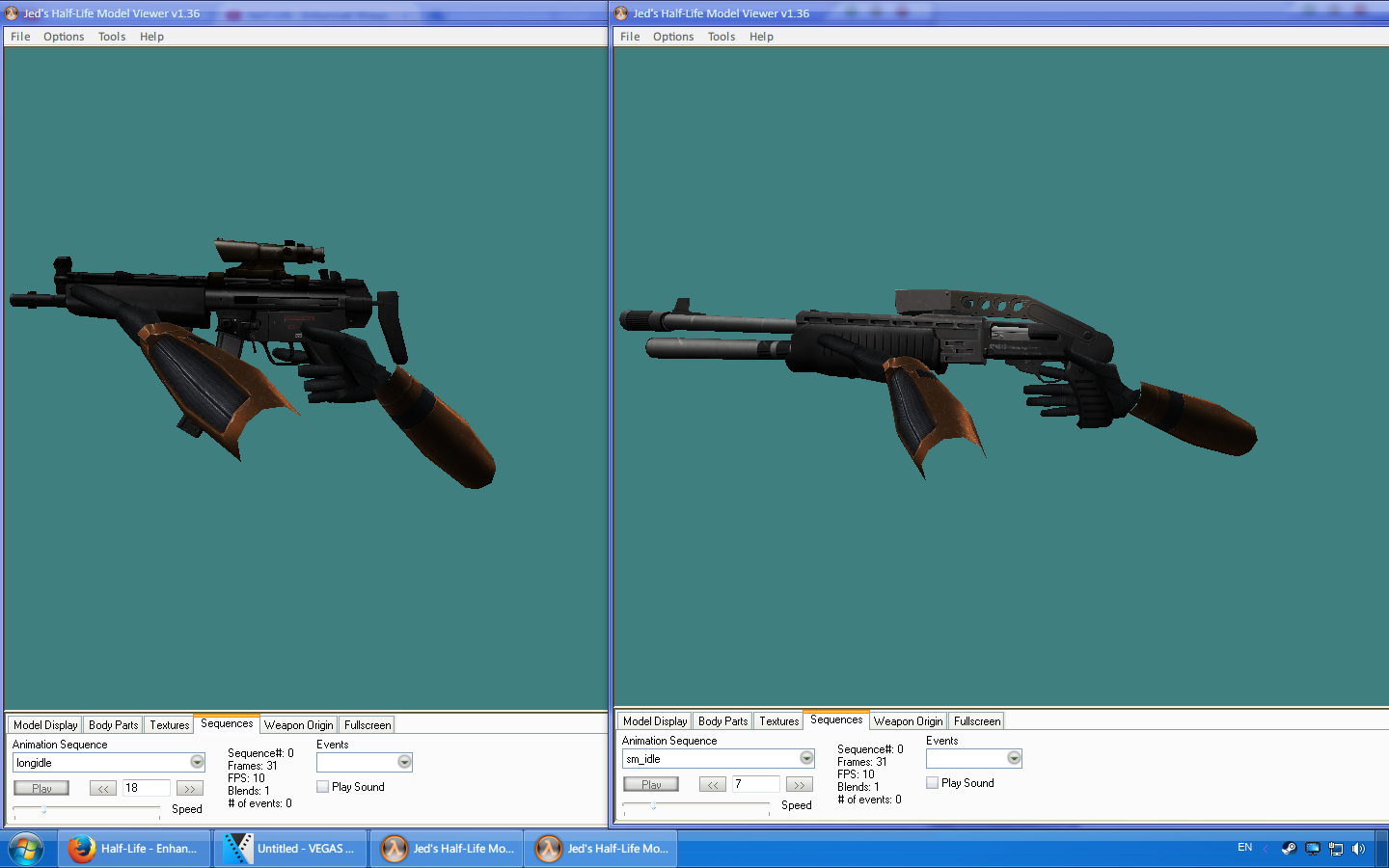Open Steam tray icon
This screenshot has width=1389, height=868.
1289,849
